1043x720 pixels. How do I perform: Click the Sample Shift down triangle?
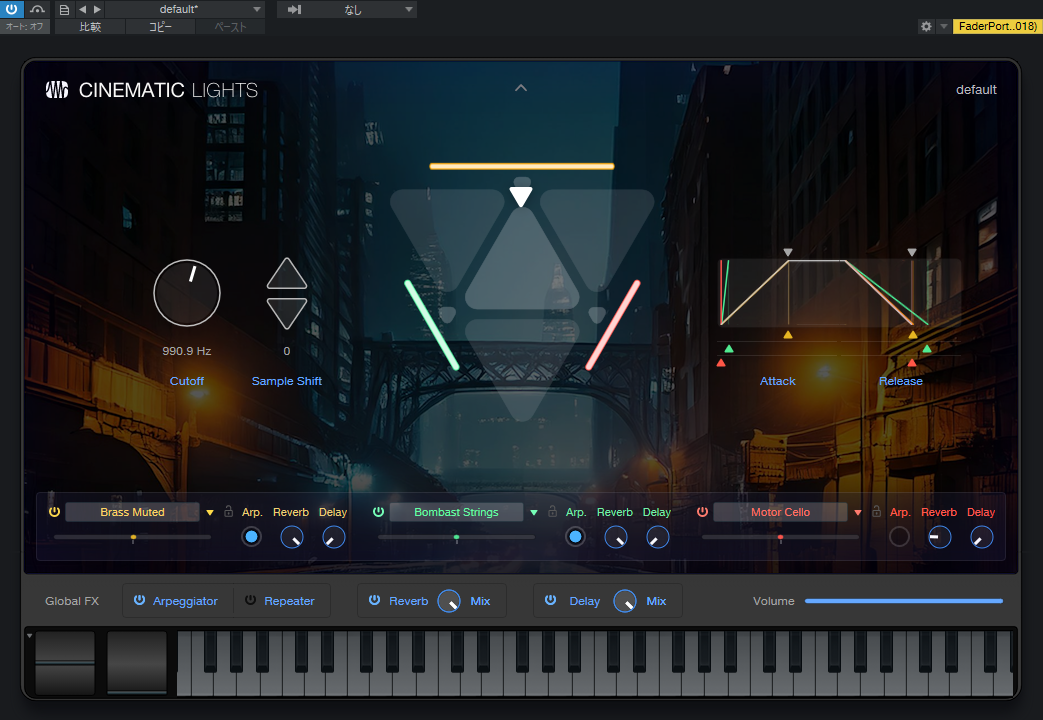(x=287, y=312)
